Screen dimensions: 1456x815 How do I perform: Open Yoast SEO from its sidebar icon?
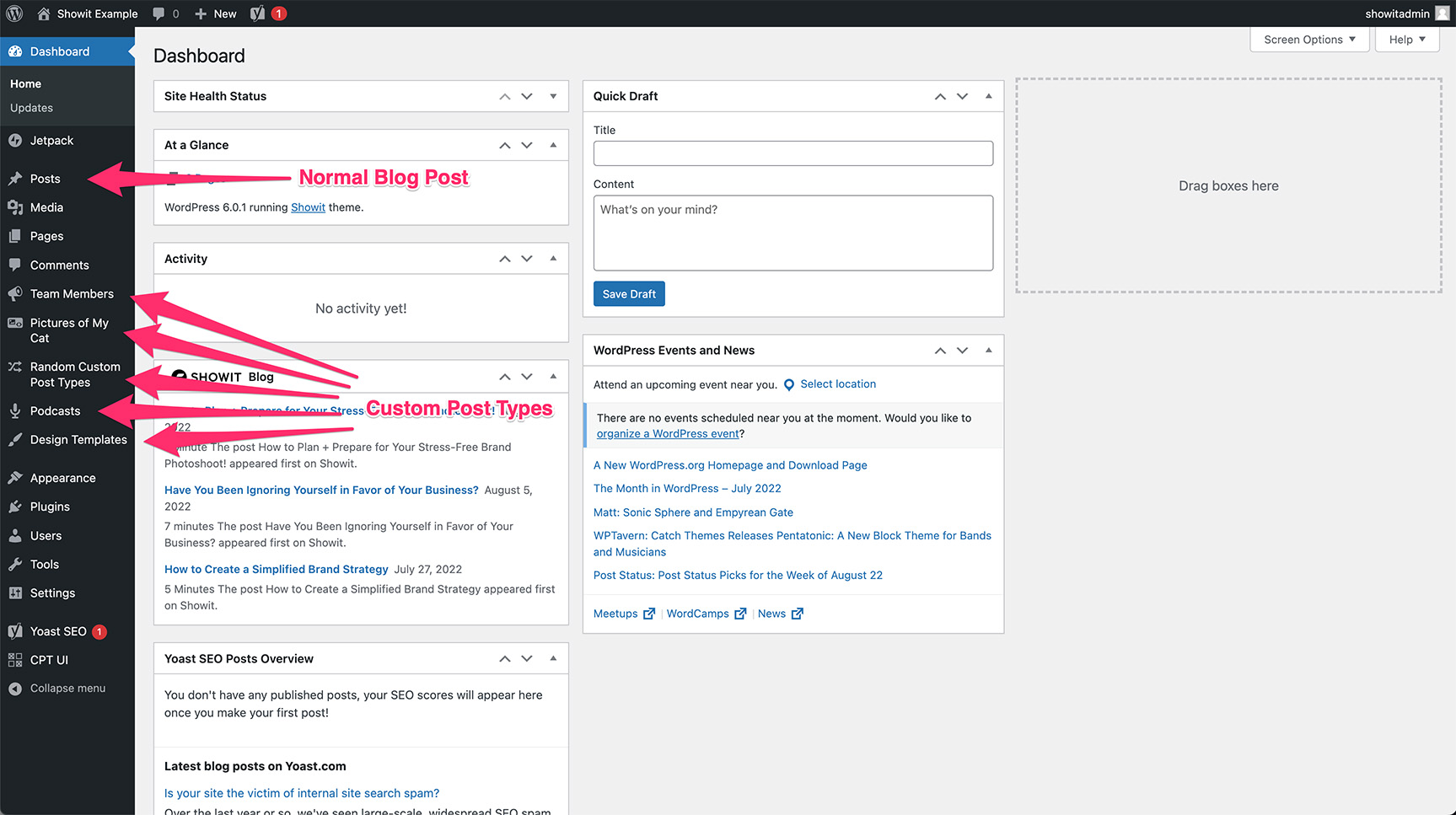pos(15,631)
